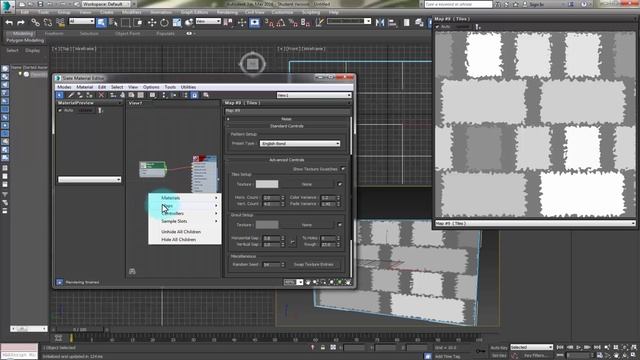This screenshot has width=640, height=360.
Task: Click the Horiz. Count value field
Action: coord(272,198)
